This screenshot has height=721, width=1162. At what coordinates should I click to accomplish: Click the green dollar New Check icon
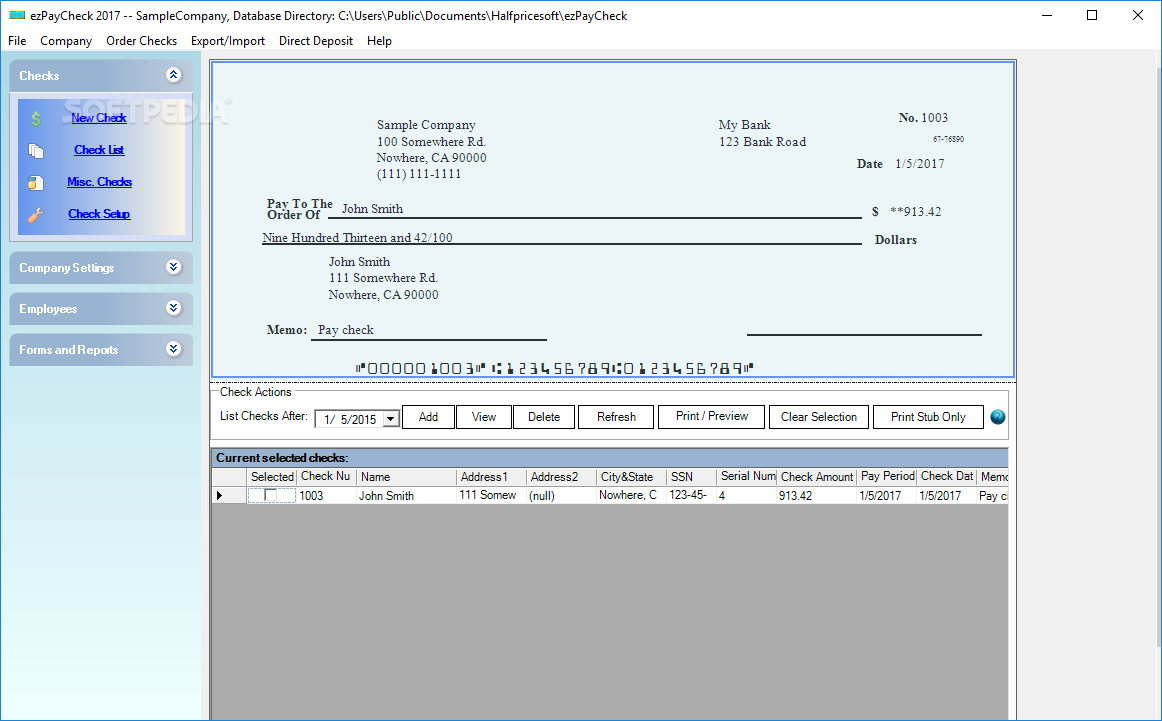(x=36, y=119)
